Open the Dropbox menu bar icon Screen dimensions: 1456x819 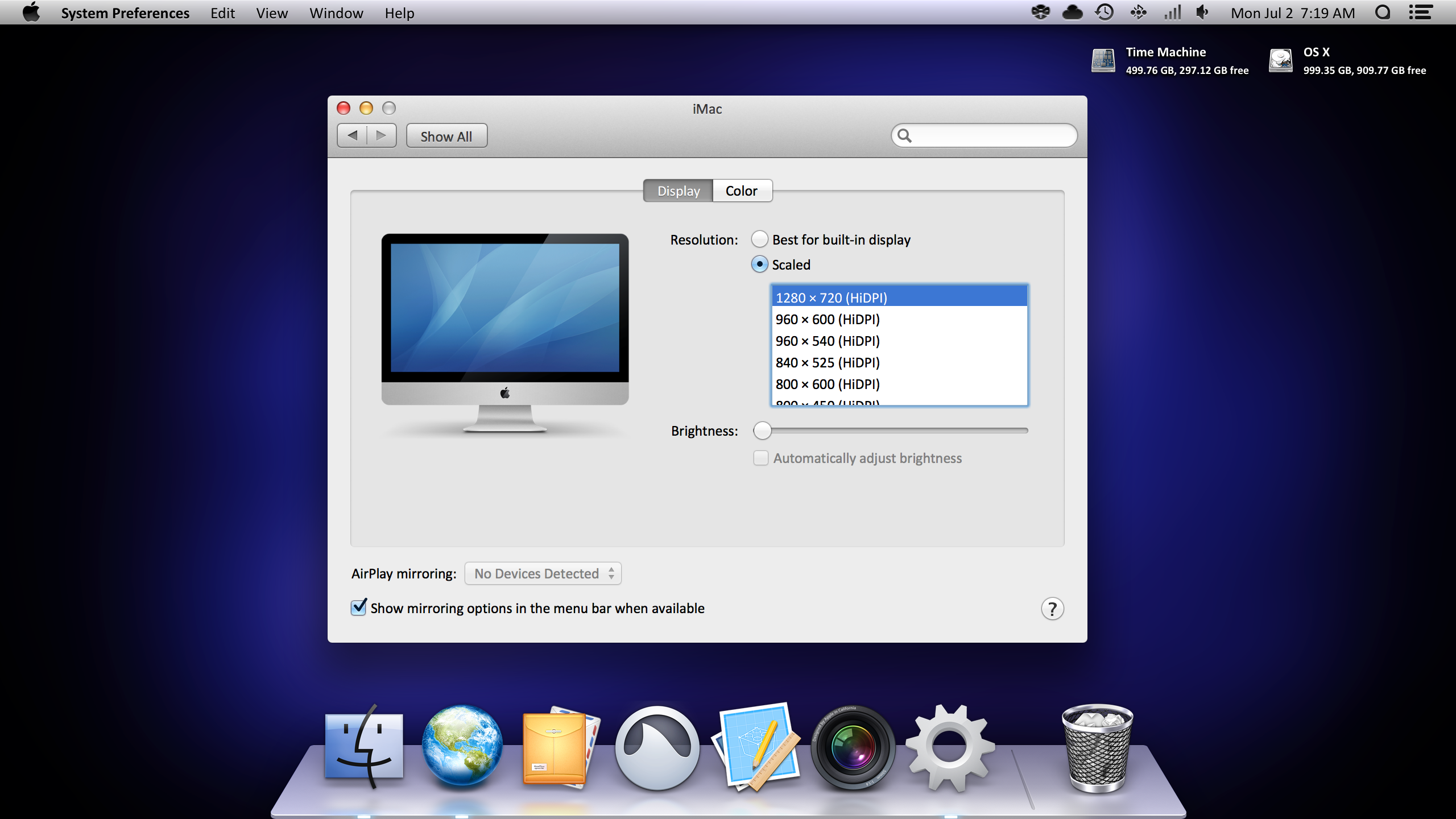1040,13
